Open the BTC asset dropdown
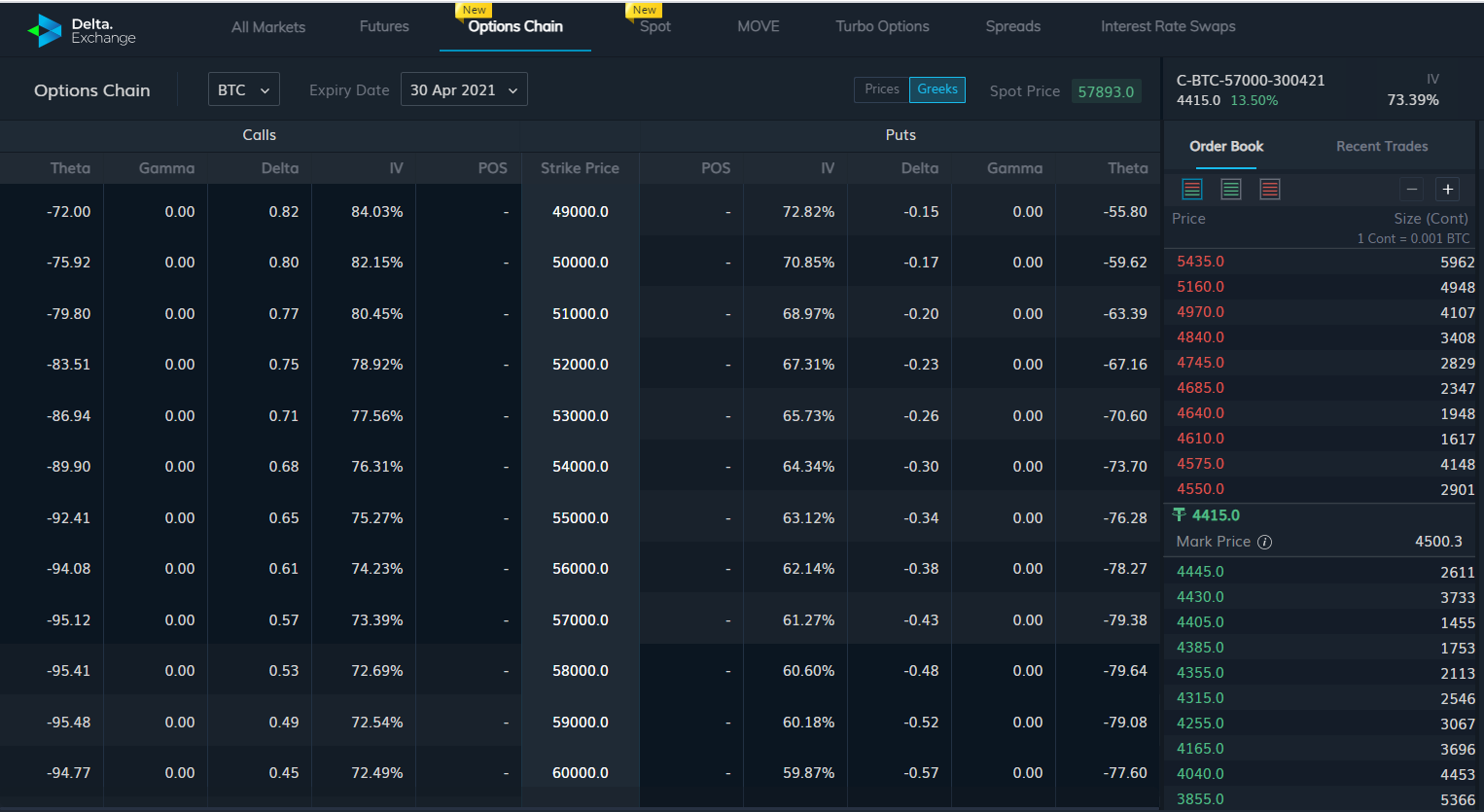 tap(243, 88)
